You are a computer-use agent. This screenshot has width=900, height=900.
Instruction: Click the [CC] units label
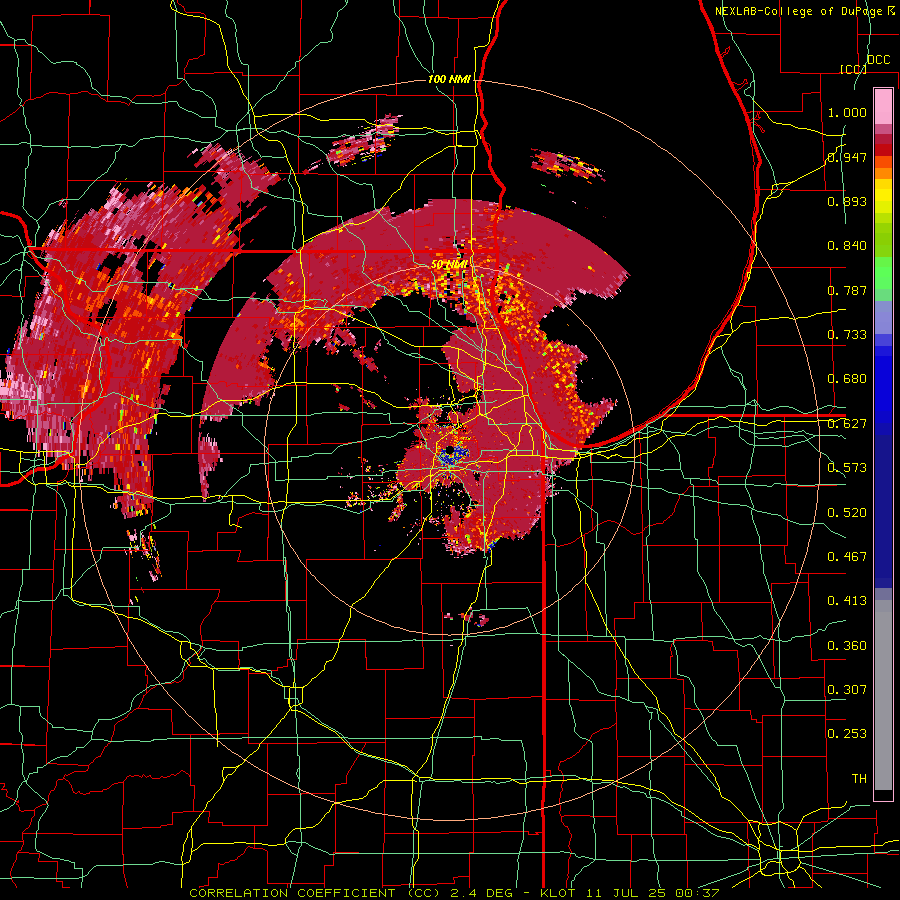tap(853, 69)
